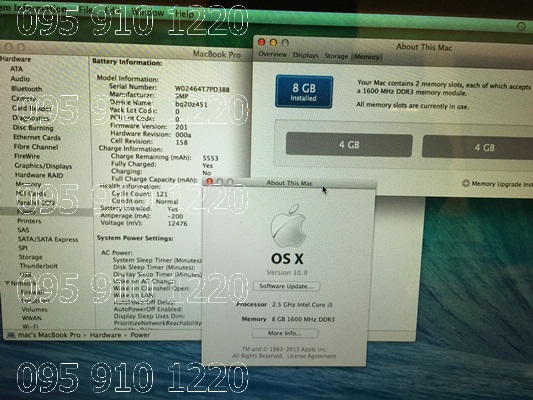This screenshot has height=400, width=533.
Task: Switch to the Storage tab
Action: (x=336, y=56)
